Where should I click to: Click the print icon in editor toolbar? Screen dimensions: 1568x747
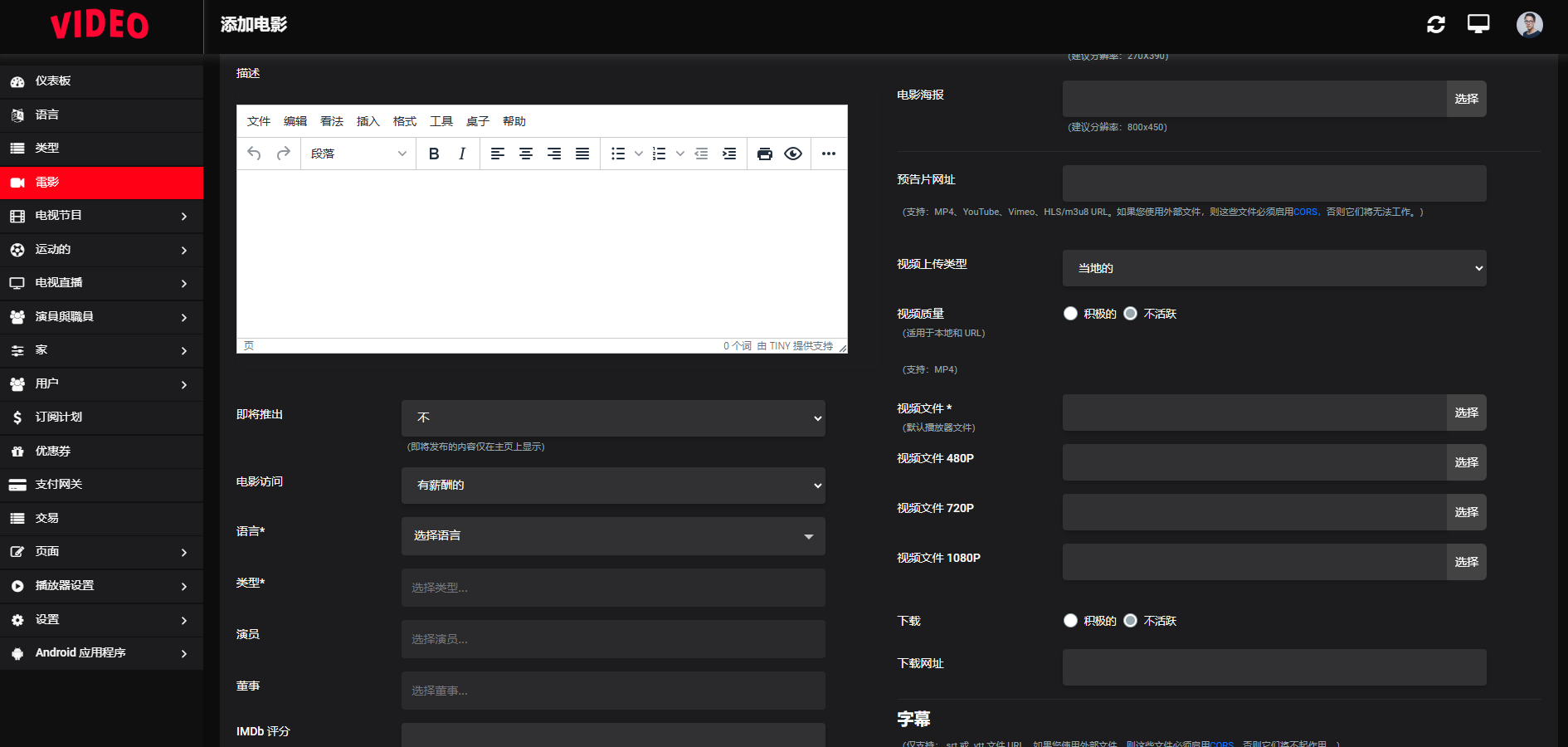[x=765, y=154]
